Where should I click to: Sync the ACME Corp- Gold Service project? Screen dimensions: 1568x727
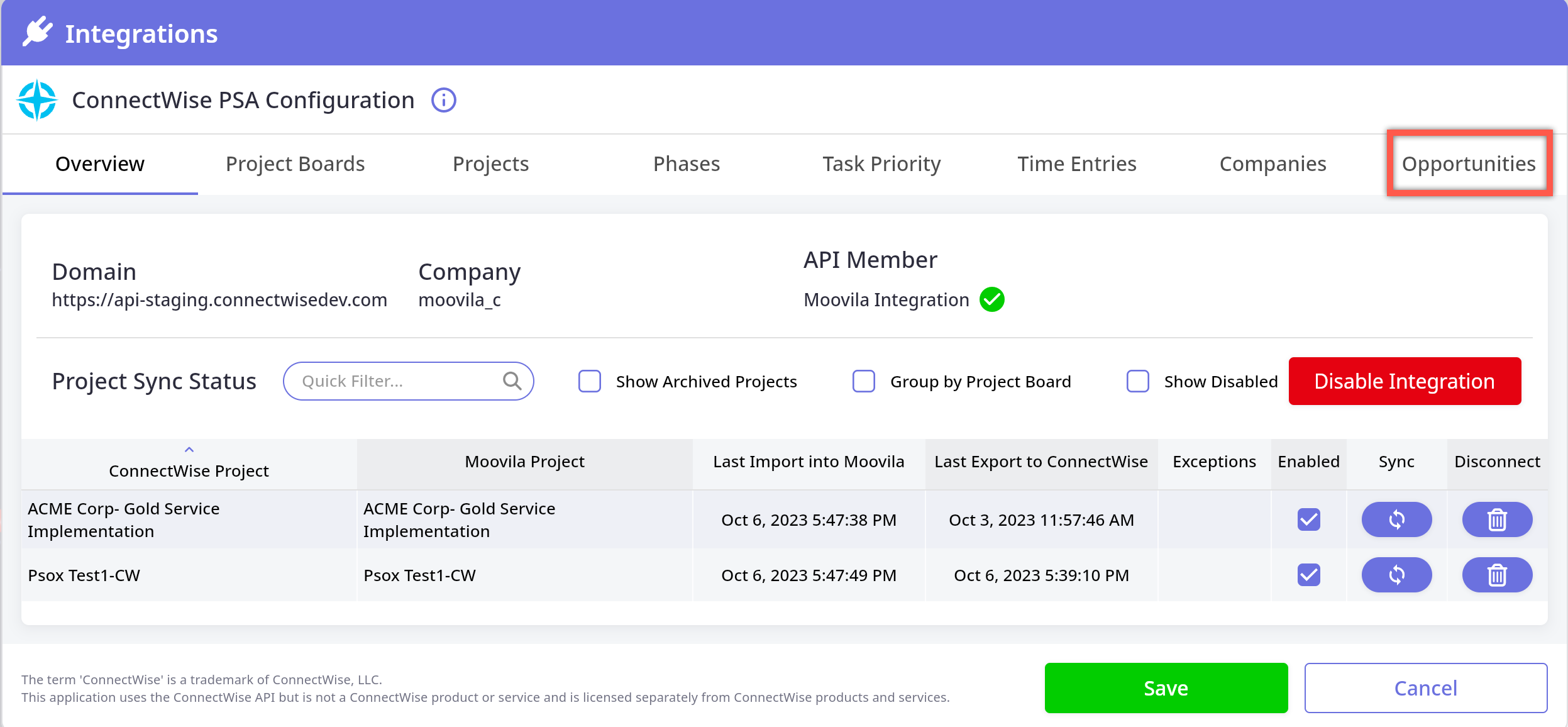1396,519
